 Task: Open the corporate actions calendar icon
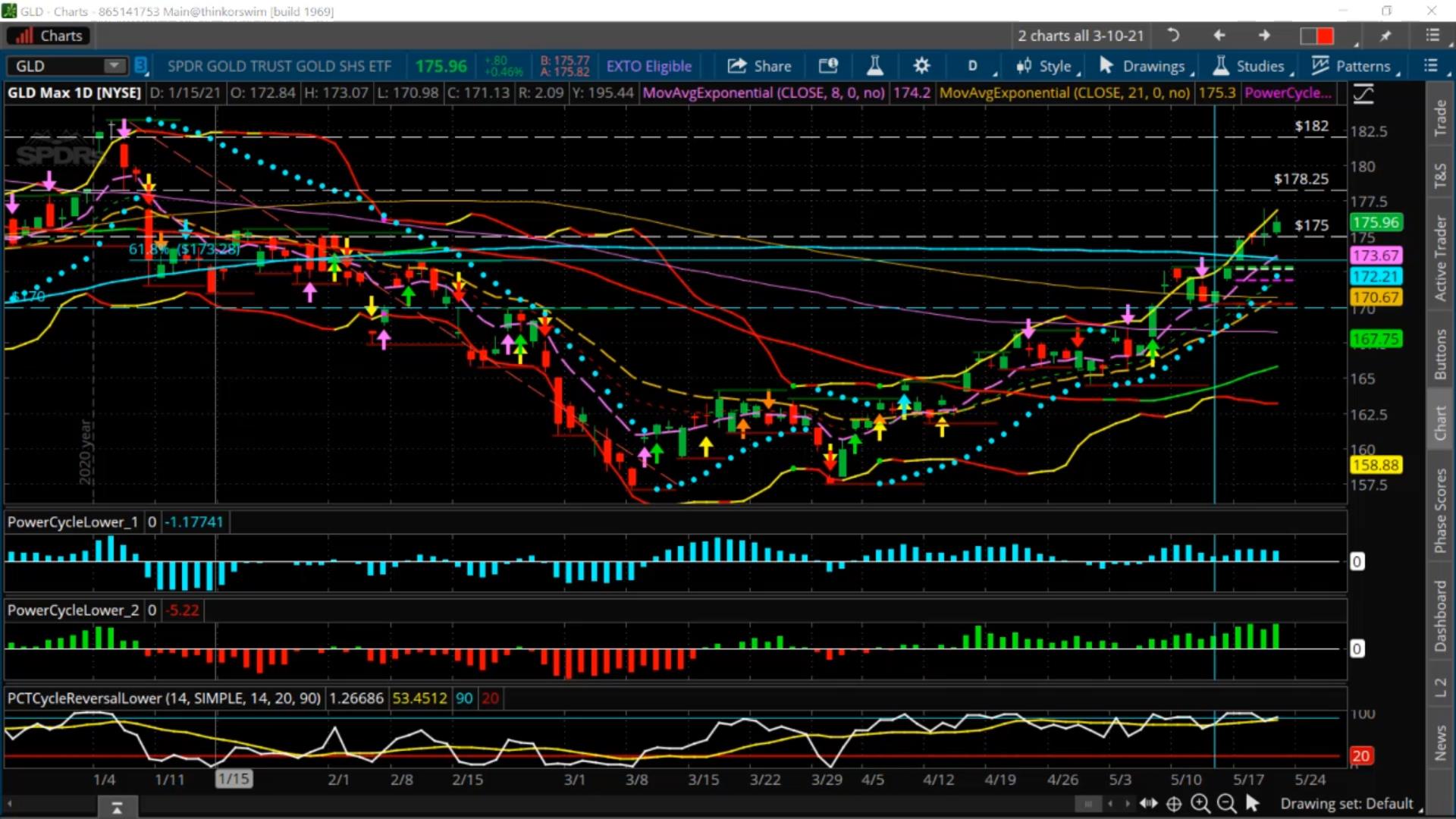pyautogui.click(x=828, y=66)
